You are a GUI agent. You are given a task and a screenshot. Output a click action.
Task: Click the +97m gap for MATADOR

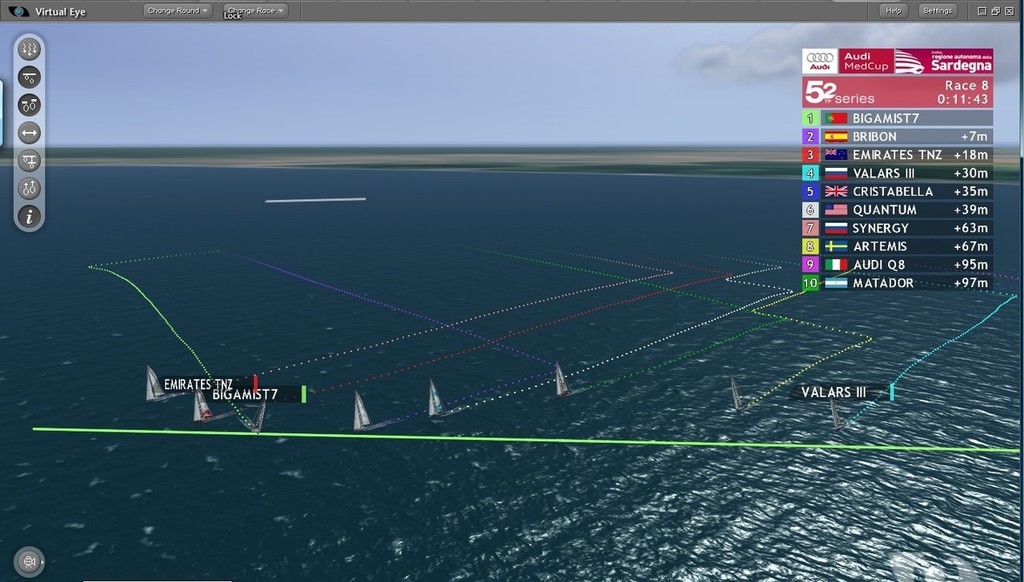(x=970, y=283)
